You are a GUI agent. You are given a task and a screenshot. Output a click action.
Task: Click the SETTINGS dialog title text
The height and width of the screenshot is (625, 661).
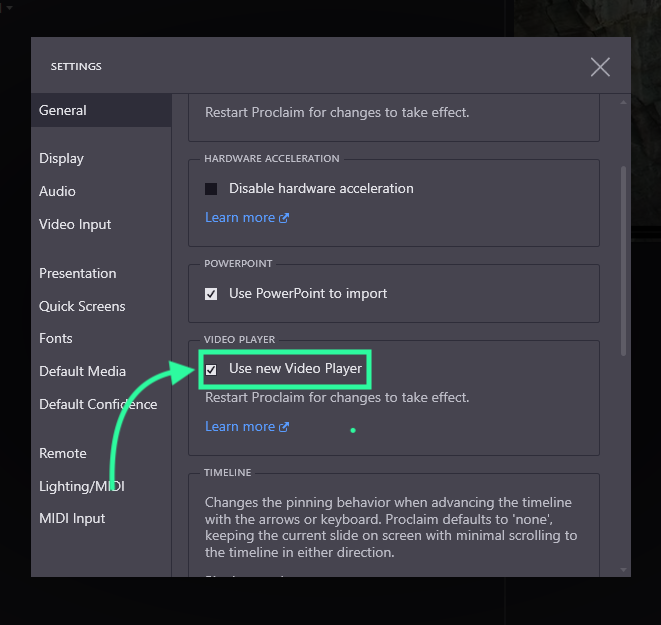point(76,67)
